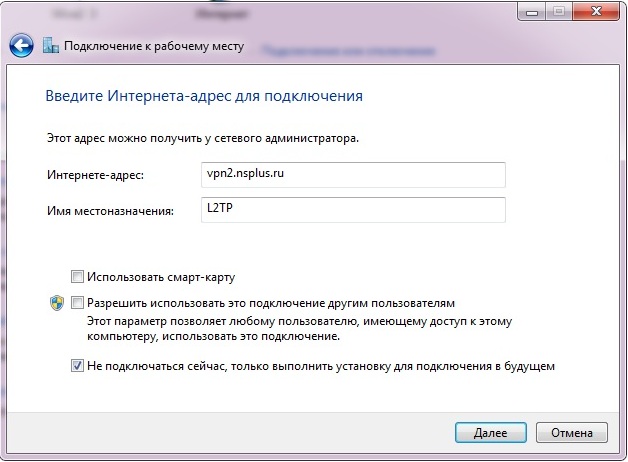
Task: Click the maximize window button
Action: (559, 11)
